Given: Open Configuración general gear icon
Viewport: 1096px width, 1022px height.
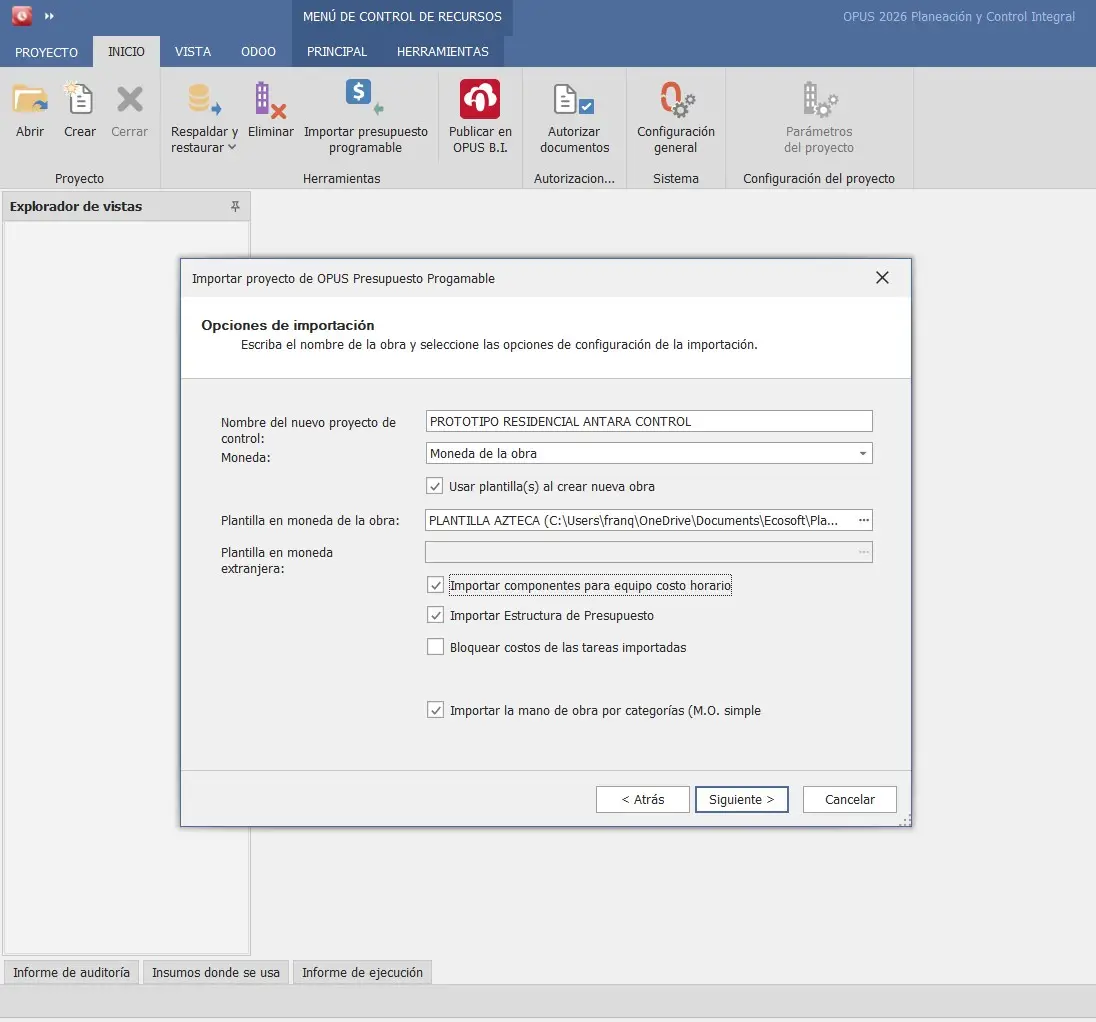Looking at the screenshot, I should coord(676,100).
